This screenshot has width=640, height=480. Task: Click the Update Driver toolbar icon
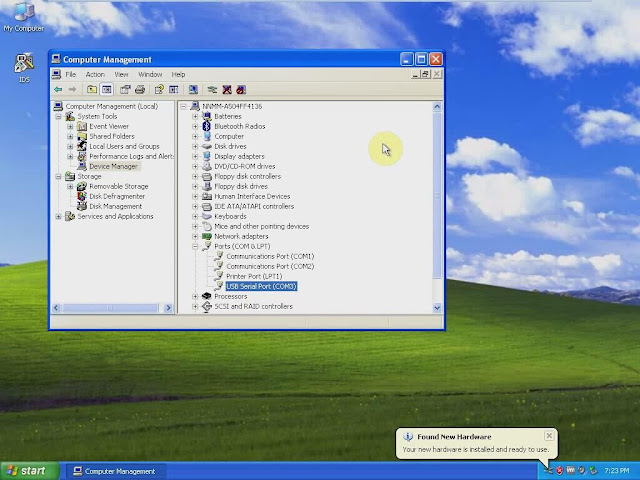(212, 89)
